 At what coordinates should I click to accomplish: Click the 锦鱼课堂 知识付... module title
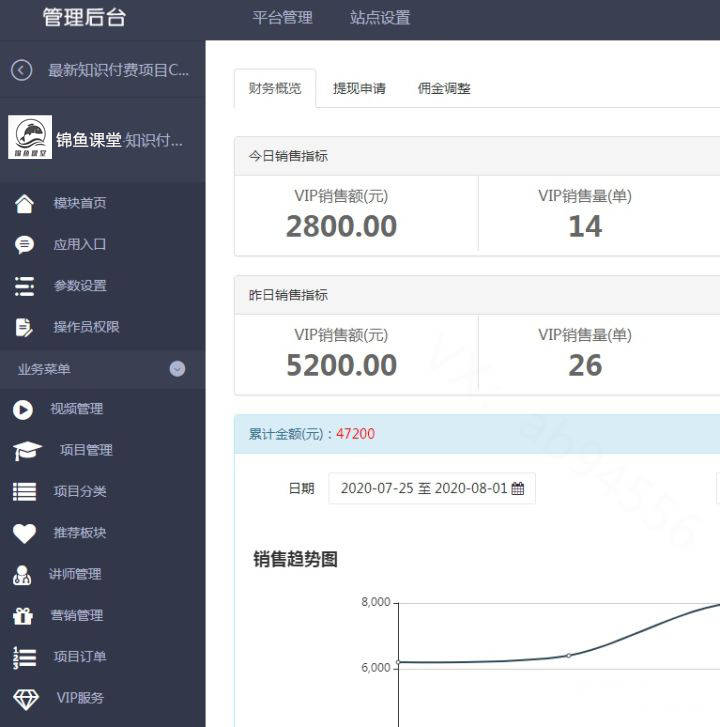point(119,140)
